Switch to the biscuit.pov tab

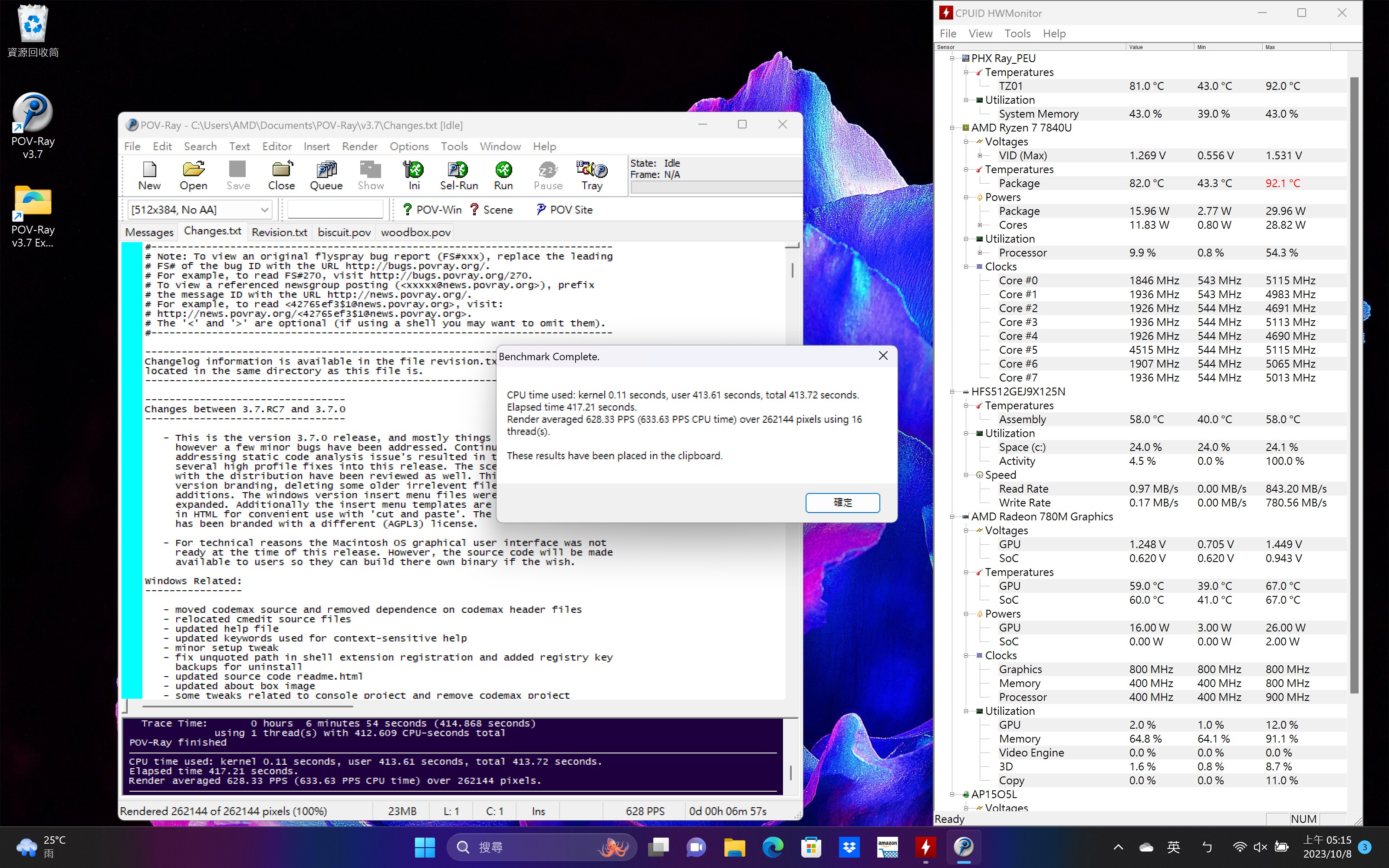tap(344, 233)
